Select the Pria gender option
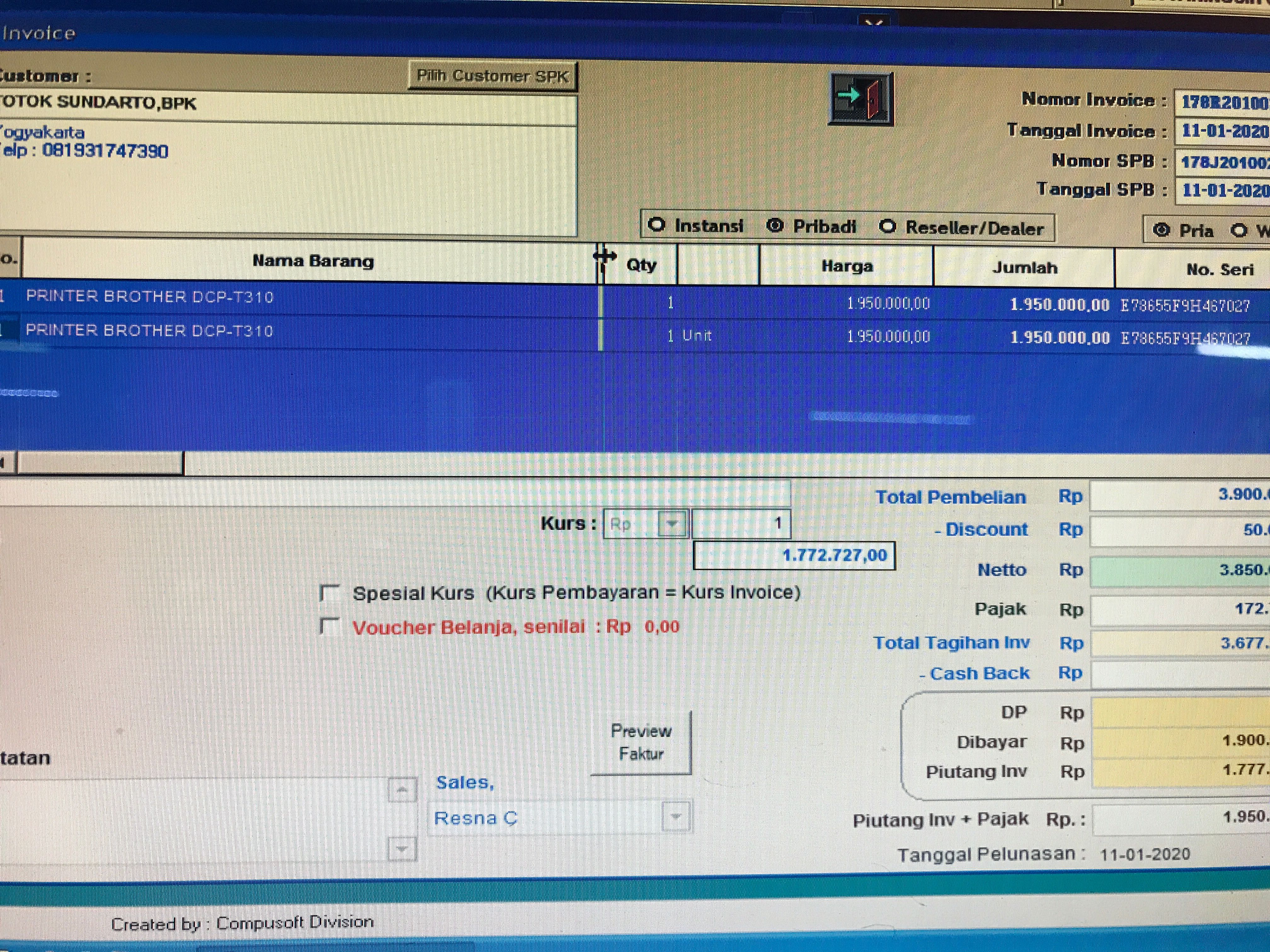Image resolution: width=1270 pixels, height=952 pixels. pos(1161,230)
